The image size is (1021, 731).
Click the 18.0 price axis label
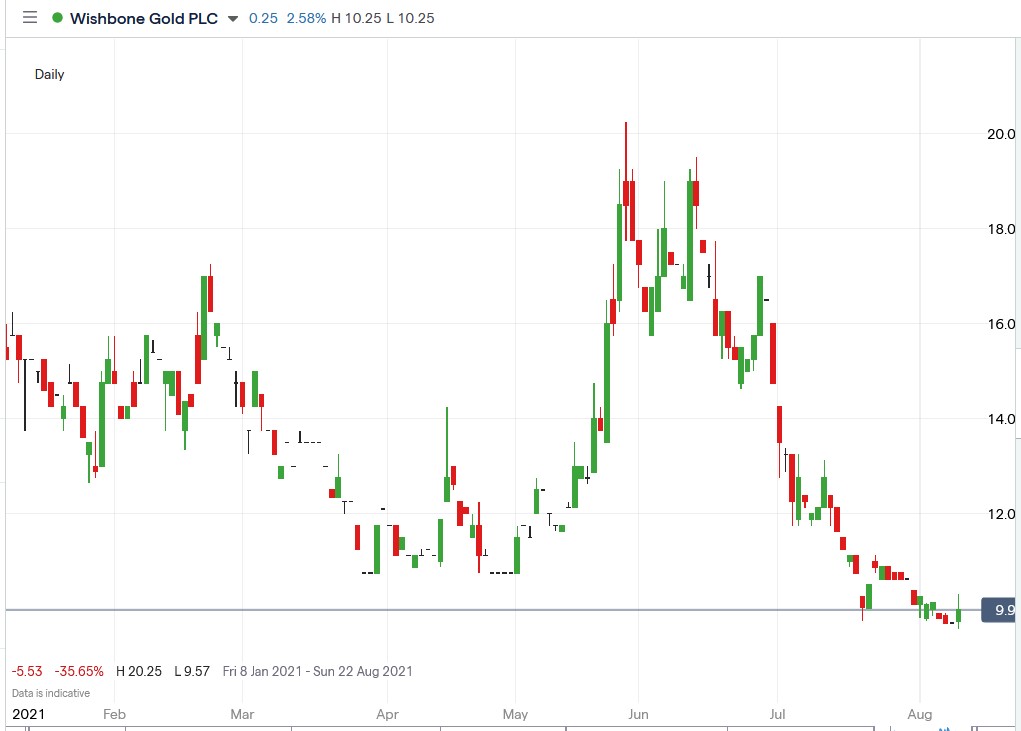click(x=1001, y=229)
